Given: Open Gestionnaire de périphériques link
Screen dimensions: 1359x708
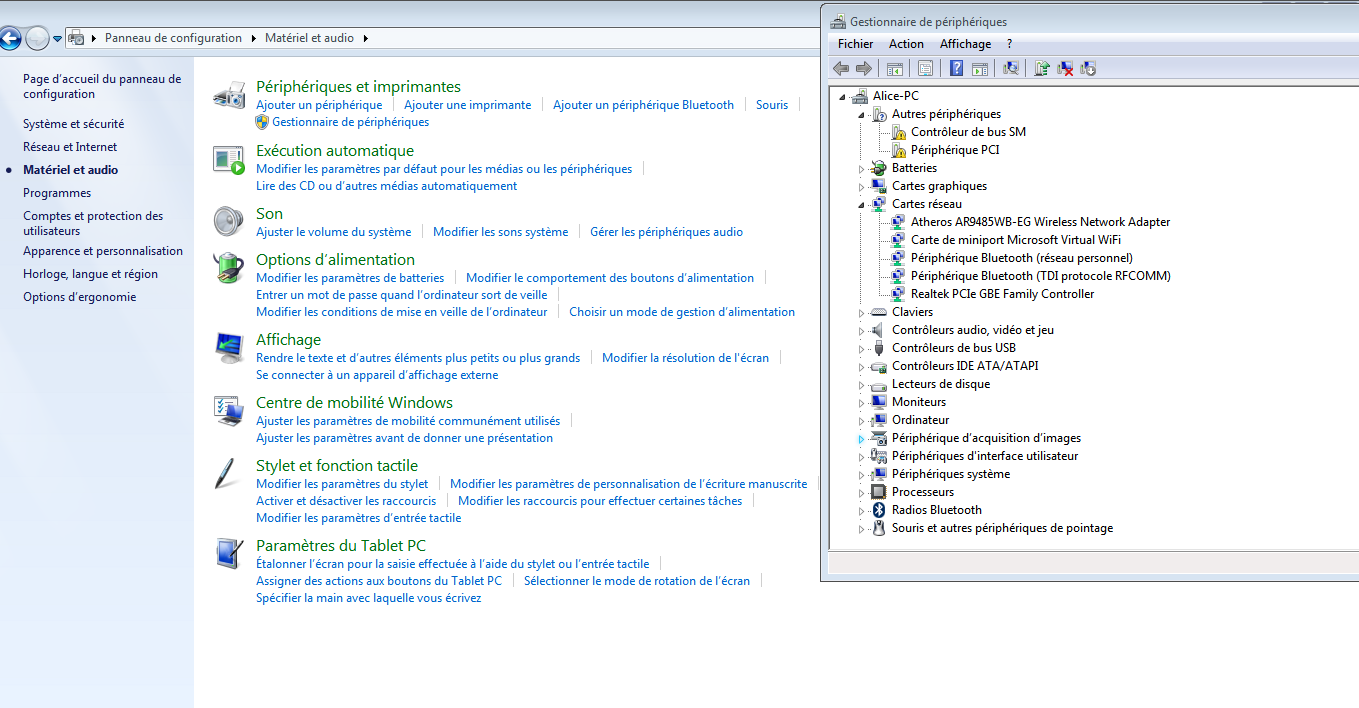Looking at the screenshot, I should point(350,122).
